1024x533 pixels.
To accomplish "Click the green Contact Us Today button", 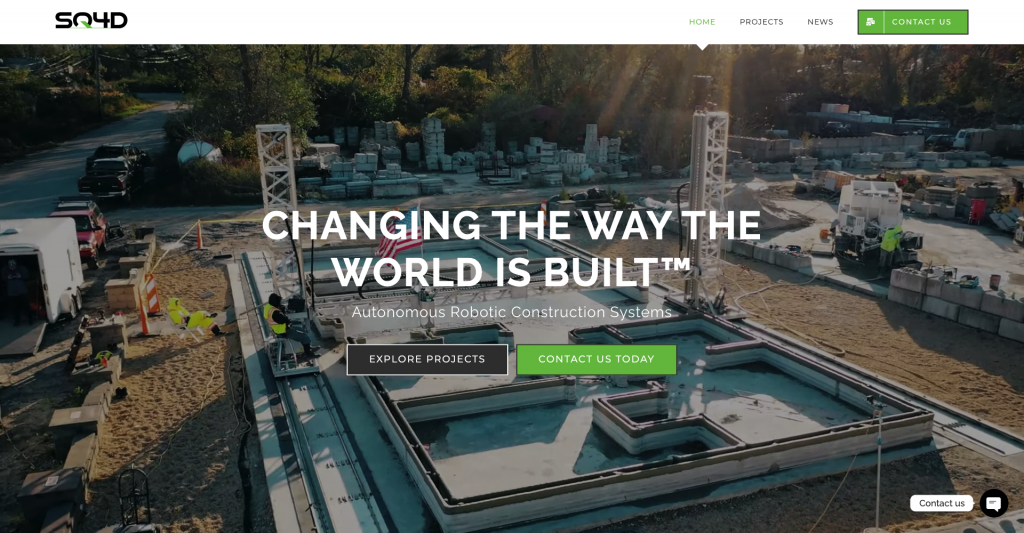I will click(x=596, y=359).
